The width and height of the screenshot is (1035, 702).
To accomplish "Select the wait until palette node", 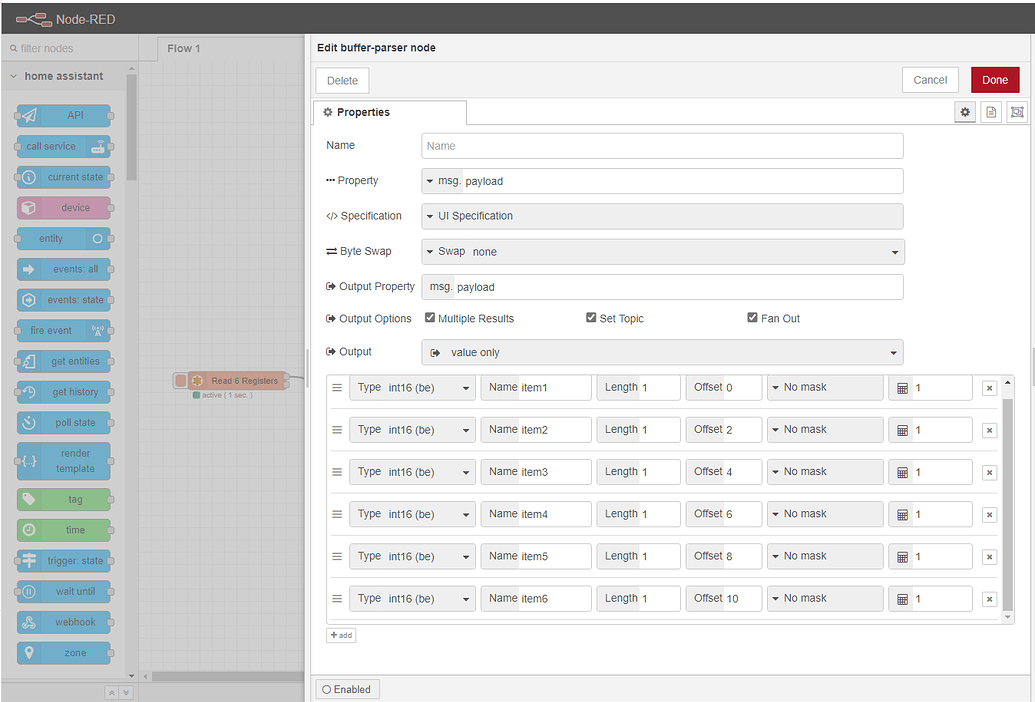I will click(64, 591).
